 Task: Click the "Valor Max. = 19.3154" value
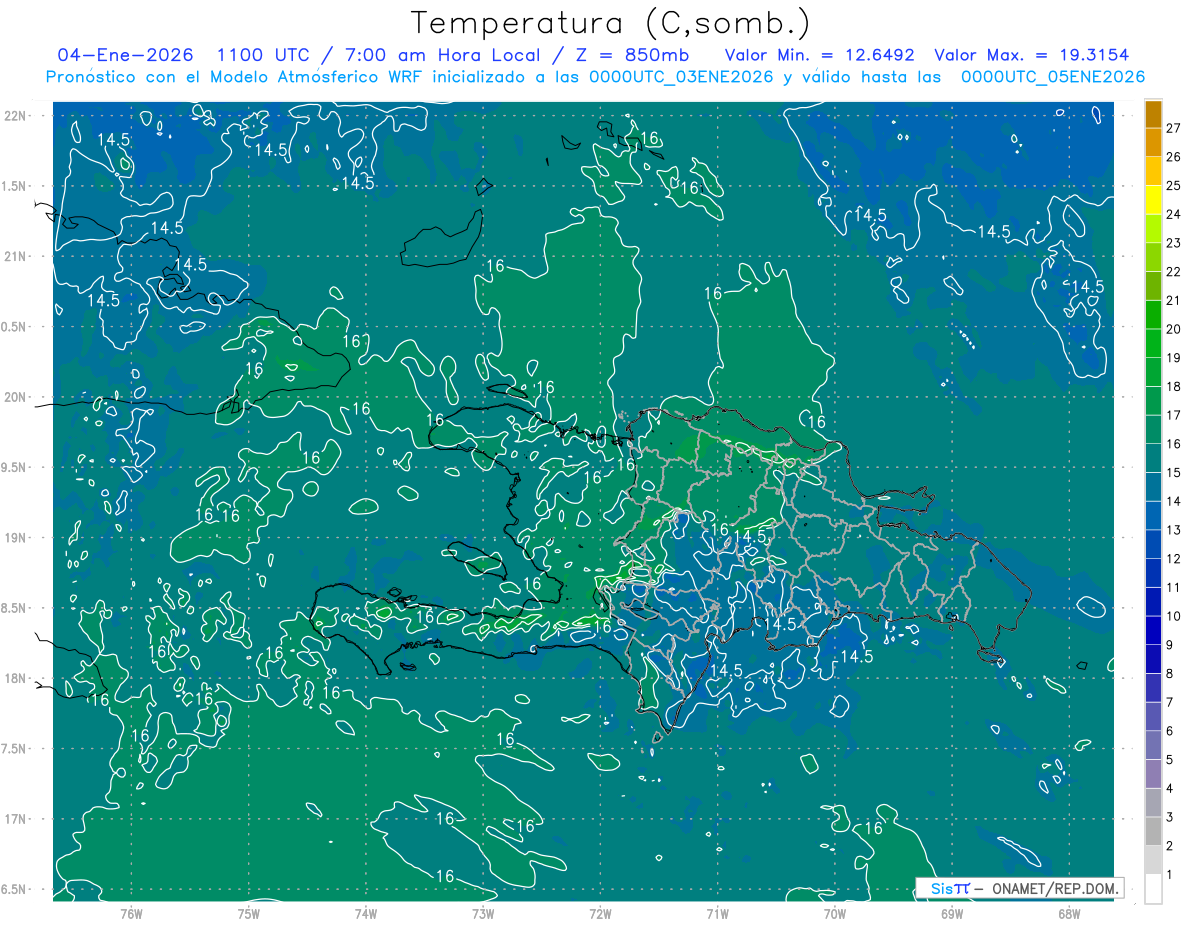[x=1032, y=56]
